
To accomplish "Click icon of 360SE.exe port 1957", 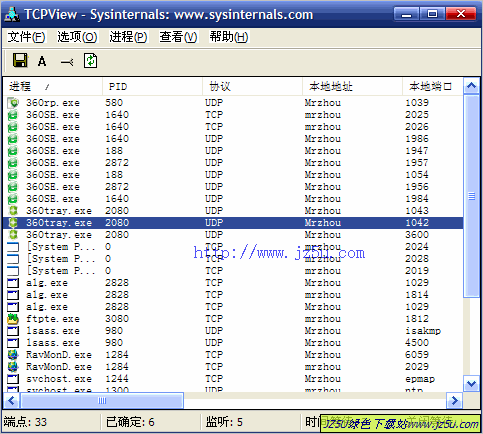I will pos(13,163).
